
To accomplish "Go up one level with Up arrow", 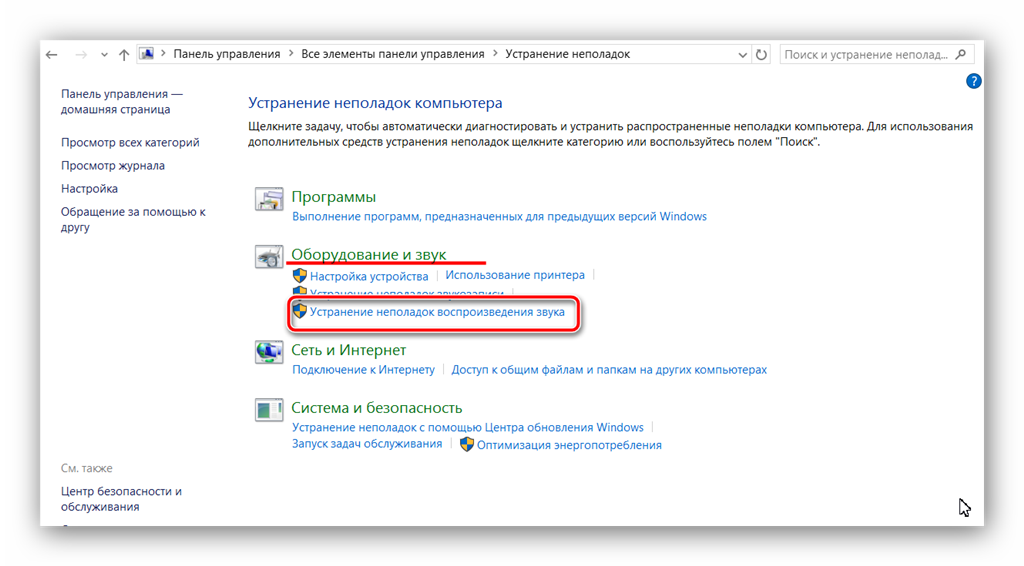I will [124, 55].
